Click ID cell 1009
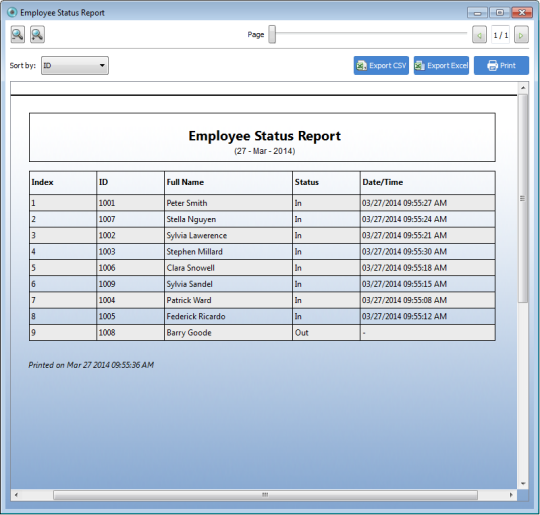 tap(131, 284)
